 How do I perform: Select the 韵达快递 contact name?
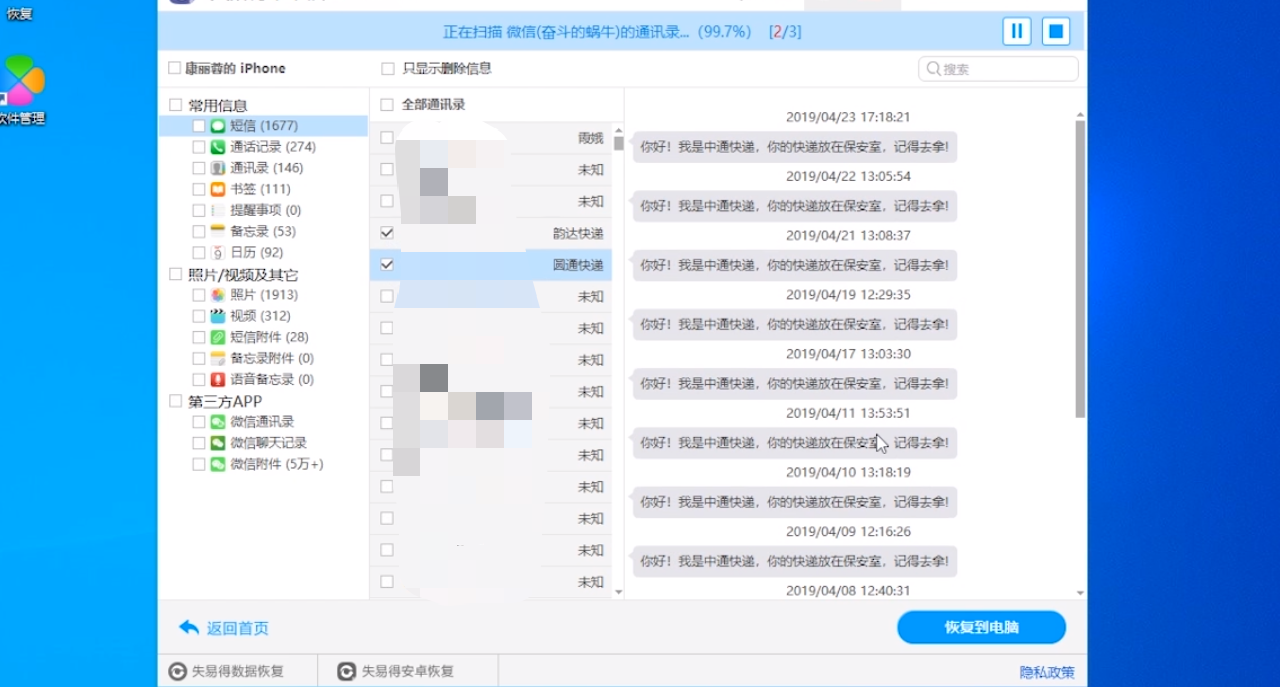[x=578, y=233]
